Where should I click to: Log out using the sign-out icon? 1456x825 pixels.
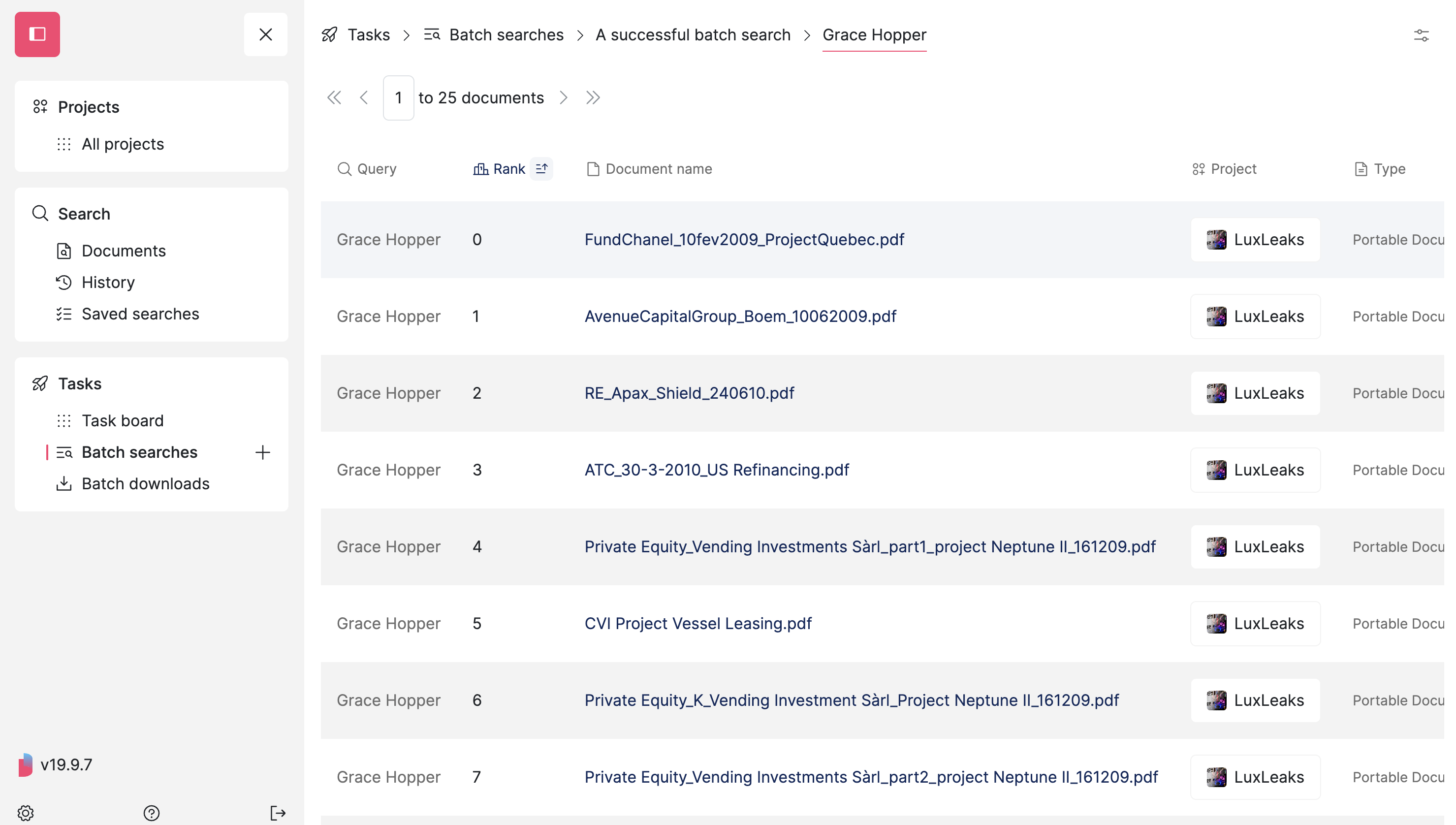[x=277, y=813]
